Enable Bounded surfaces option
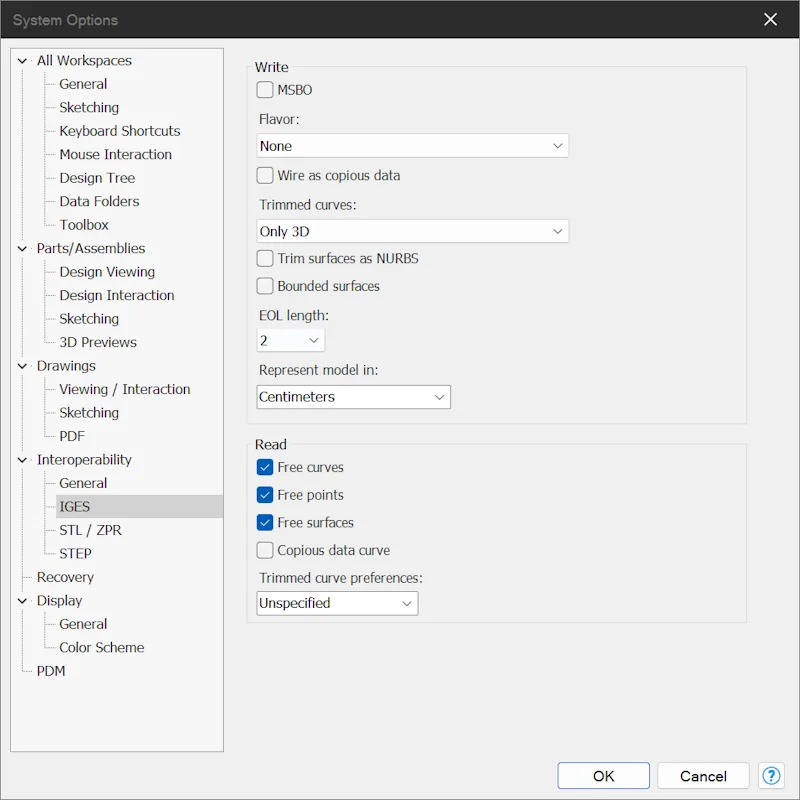The width and height of the screenshot is (800, 800). (x=265, y=286)
